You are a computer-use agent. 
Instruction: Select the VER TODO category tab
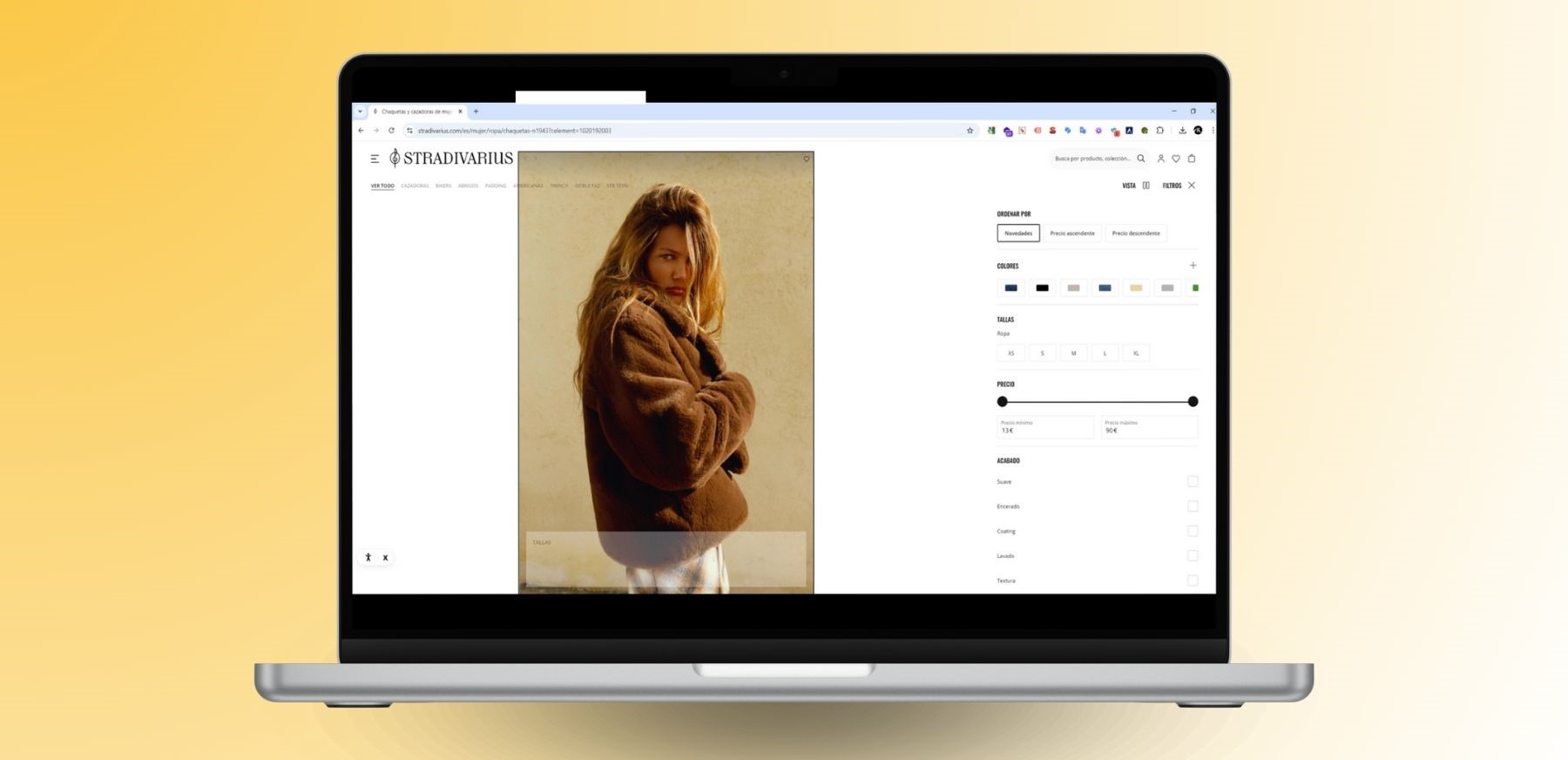(x=382, y=186)
